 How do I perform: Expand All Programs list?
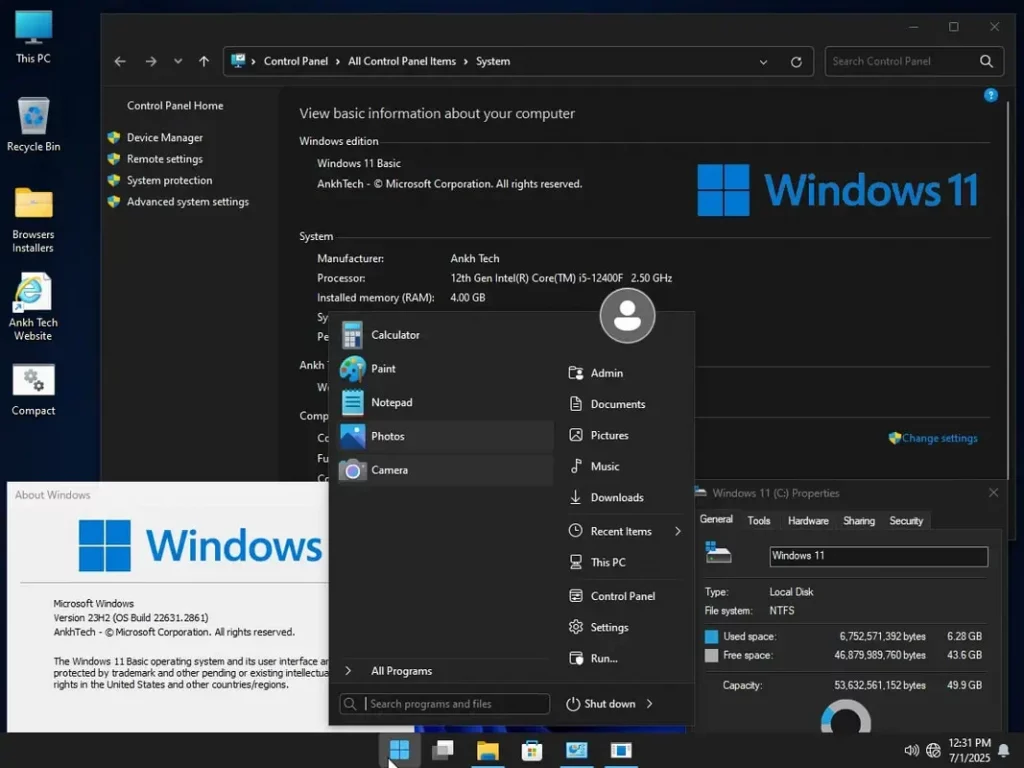coord(400,671)
